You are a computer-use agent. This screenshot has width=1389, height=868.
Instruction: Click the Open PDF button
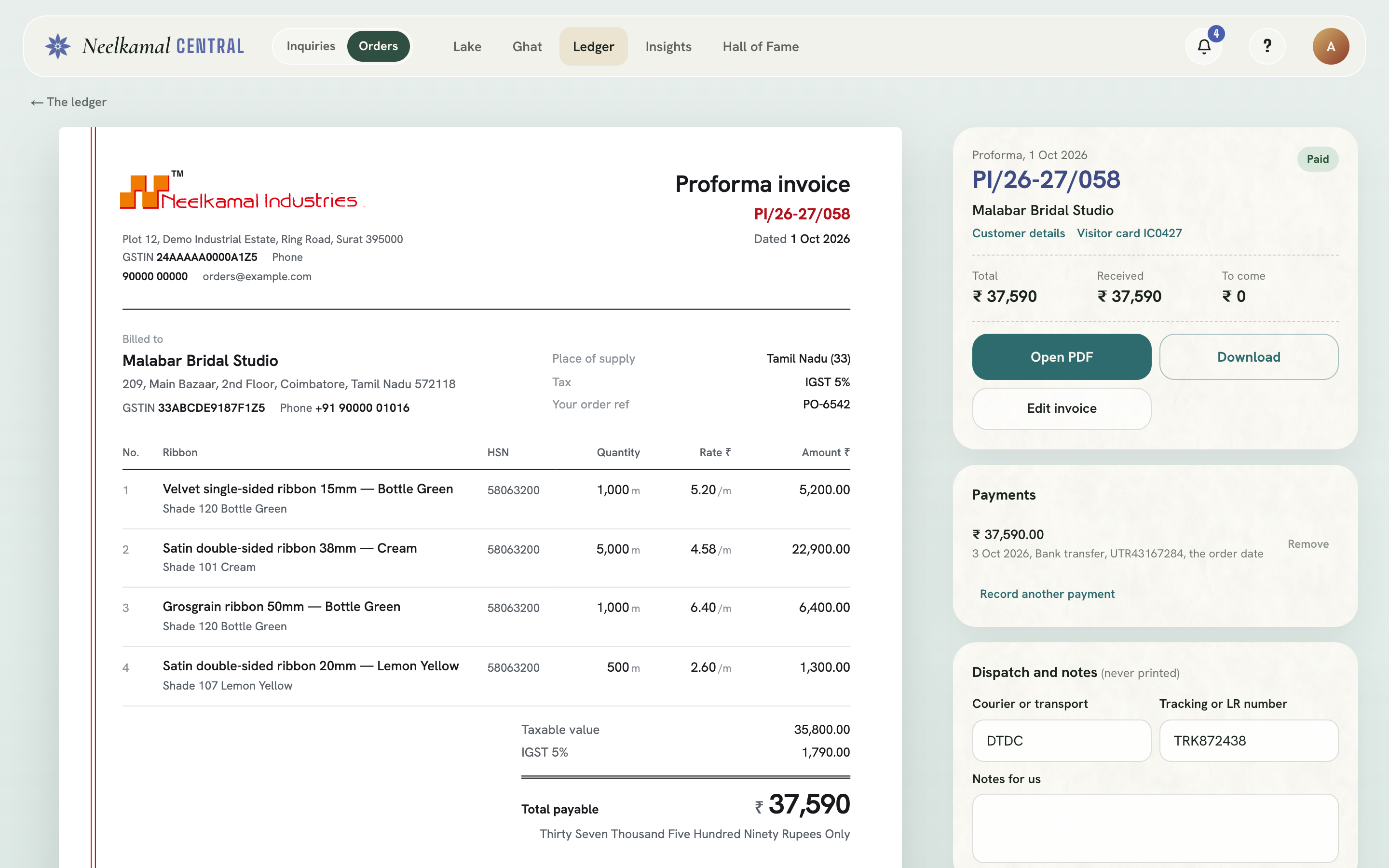click(1061, 357)
